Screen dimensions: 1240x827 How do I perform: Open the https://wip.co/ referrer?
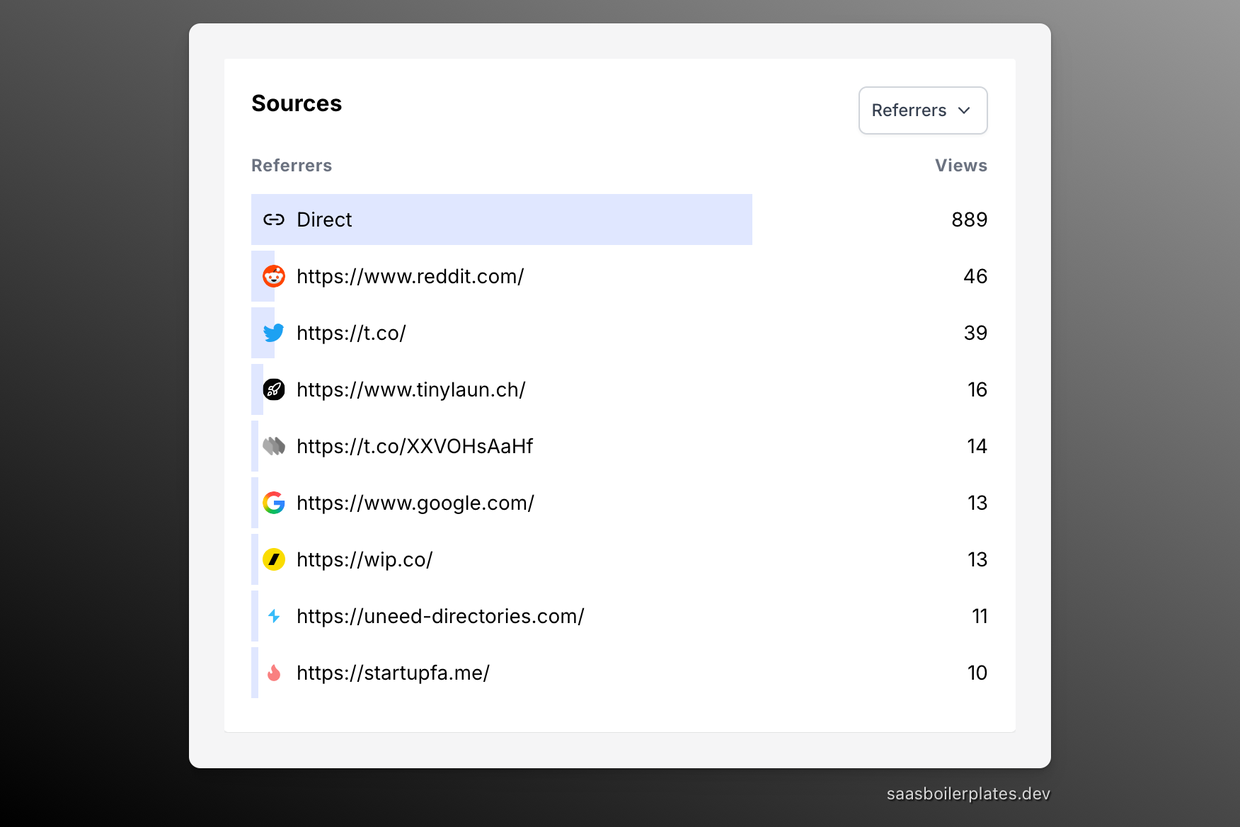(x=365, y=560)
